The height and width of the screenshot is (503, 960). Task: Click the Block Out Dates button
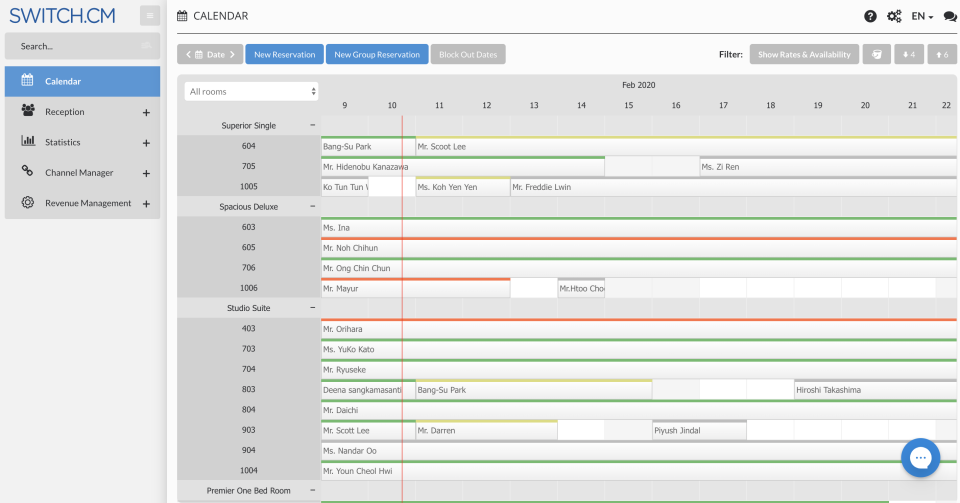(x=468, y=54)
